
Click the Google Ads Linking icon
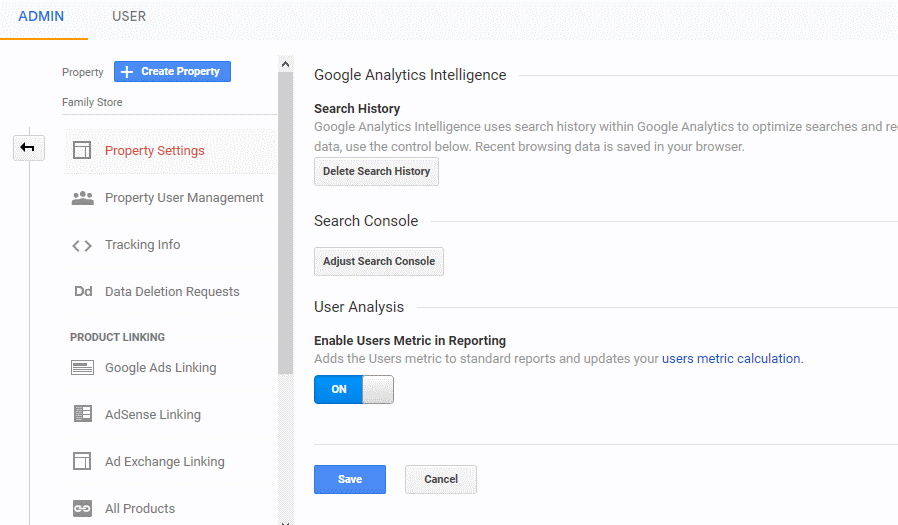coord(82,368)
